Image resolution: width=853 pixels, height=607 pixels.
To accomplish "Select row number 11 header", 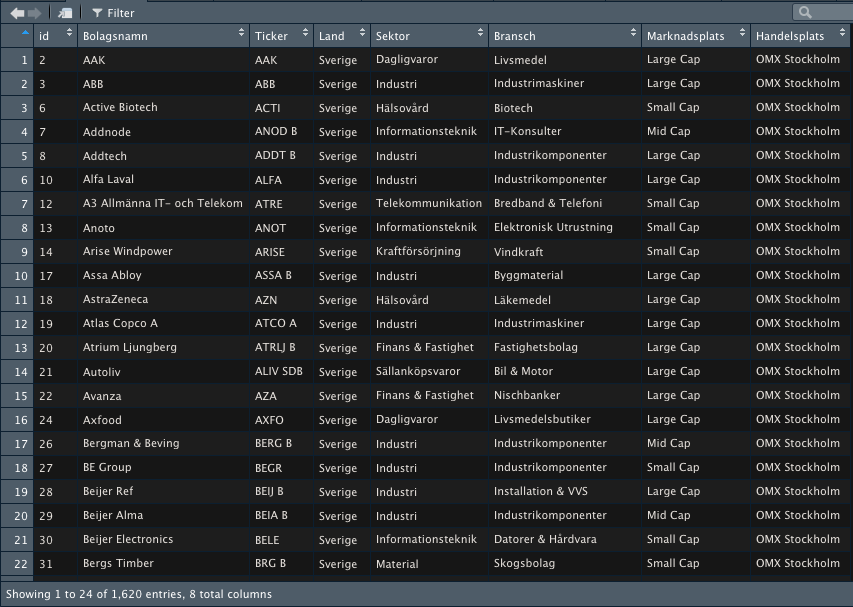I will (17, 300).
